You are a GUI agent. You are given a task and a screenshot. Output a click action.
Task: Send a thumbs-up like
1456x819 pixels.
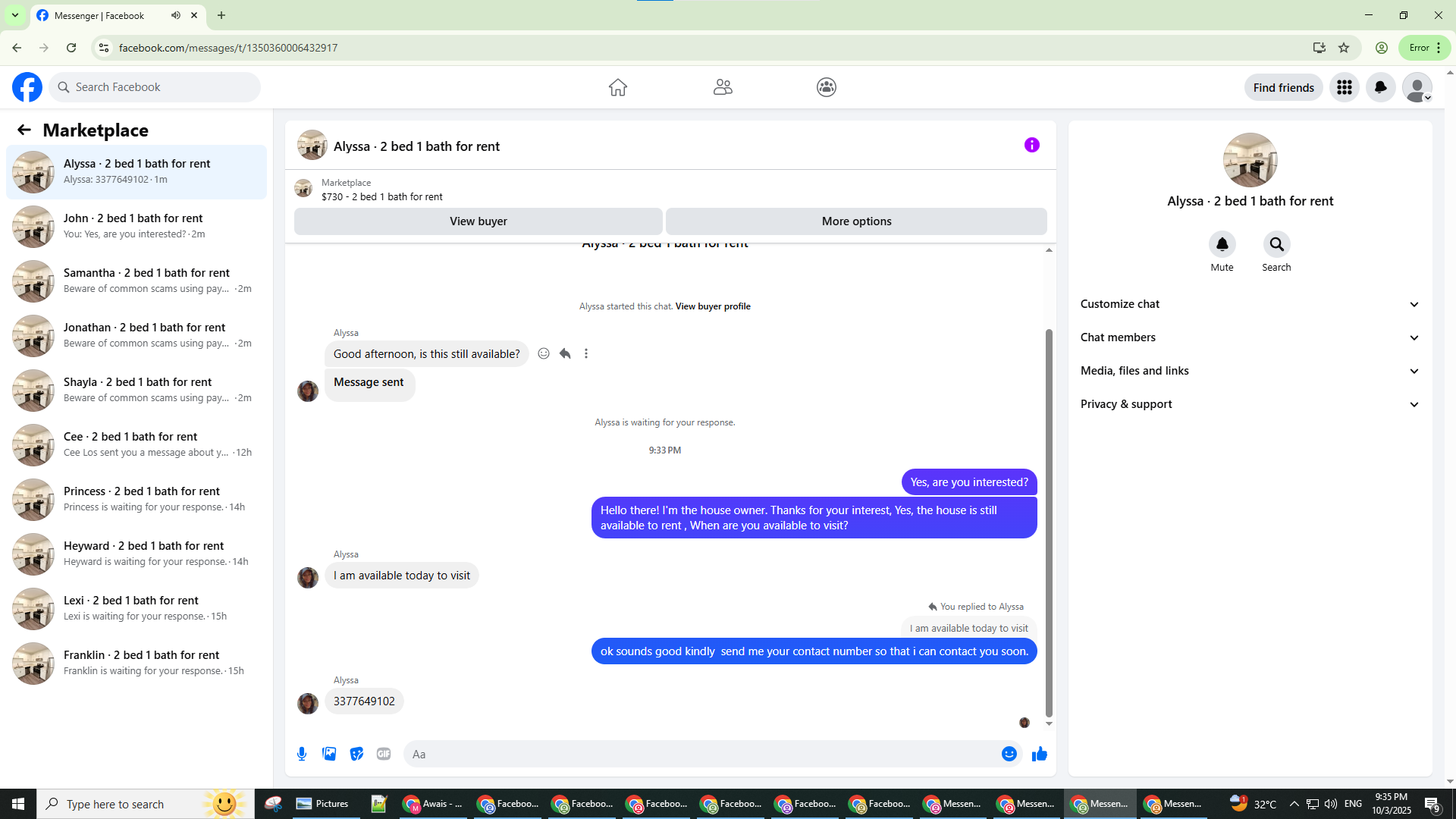click(1040, 754)
